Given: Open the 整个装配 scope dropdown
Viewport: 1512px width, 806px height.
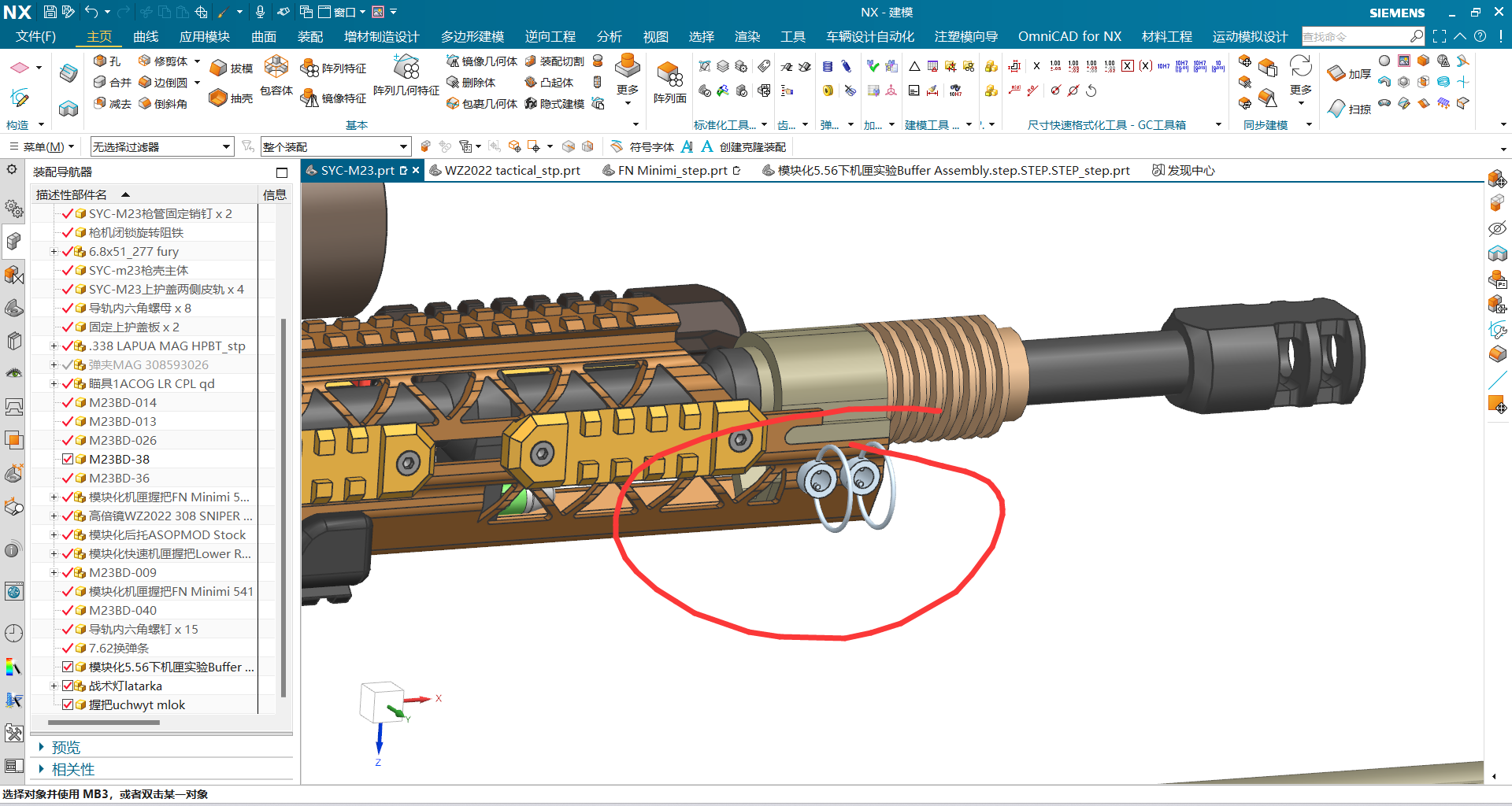Looking at the screenshot, I should 336,146.
